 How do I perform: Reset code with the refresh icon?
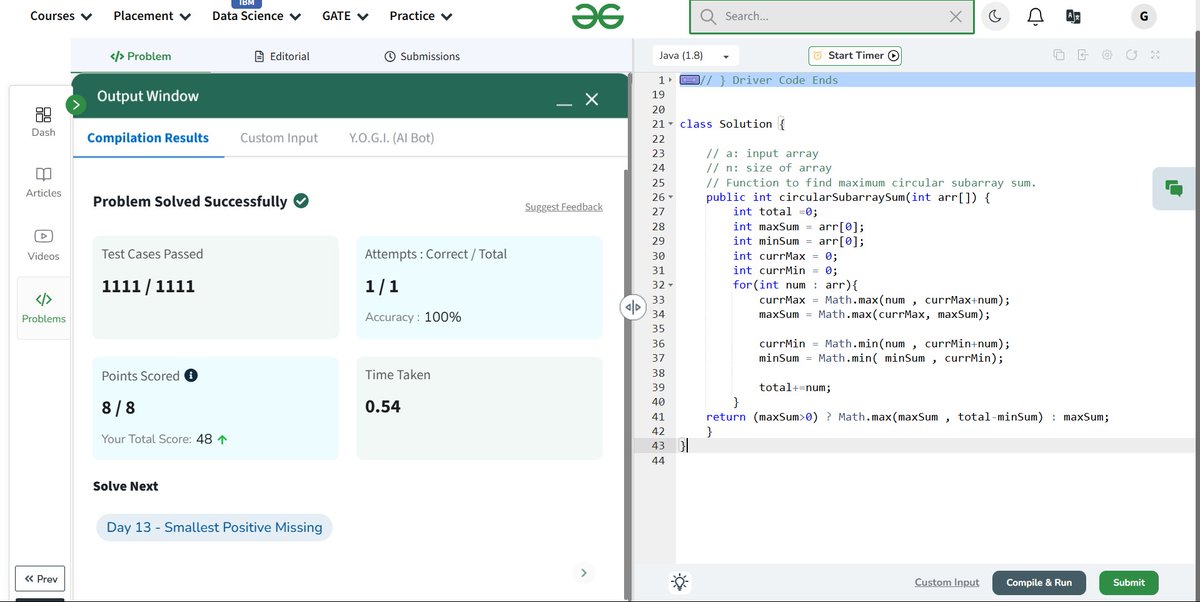(x=1131, y=56)
